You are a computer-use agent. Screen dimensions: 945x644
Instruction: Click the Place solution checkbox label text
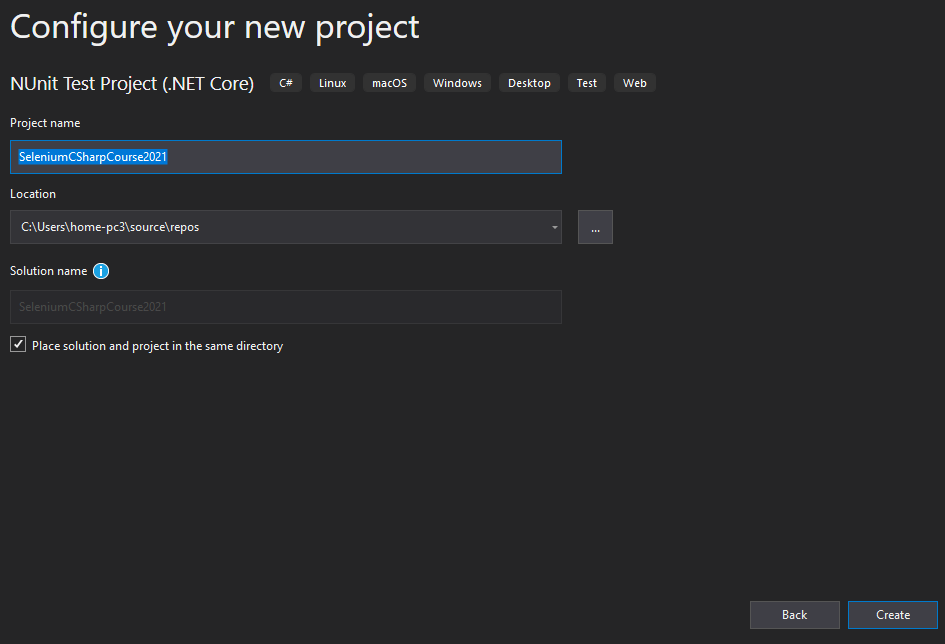pyautogui.click(x=157, y=346)
